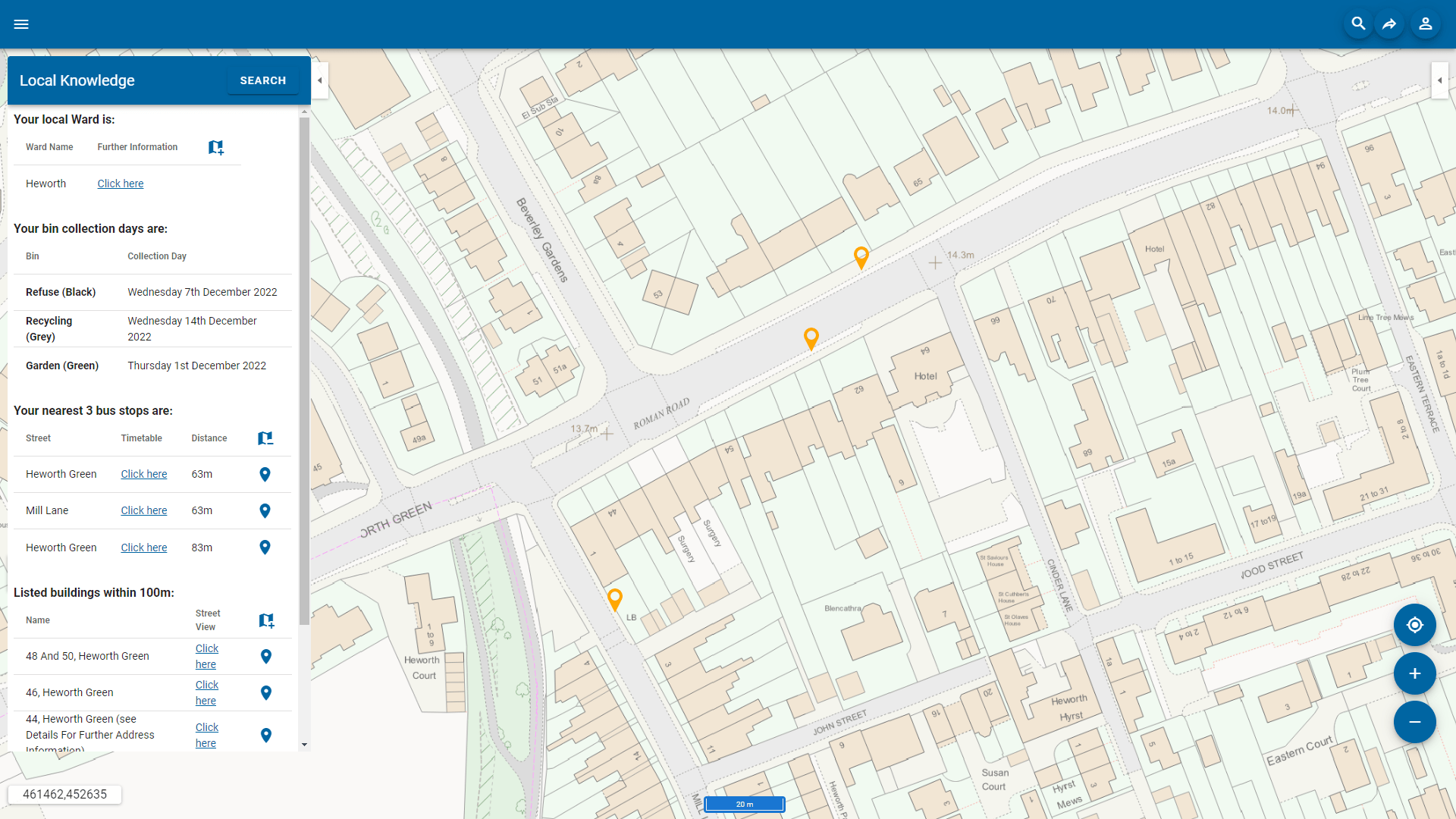Open Heworth ward further information link
The width and height of the screenshot is (1456, 819).
[120, 184]
